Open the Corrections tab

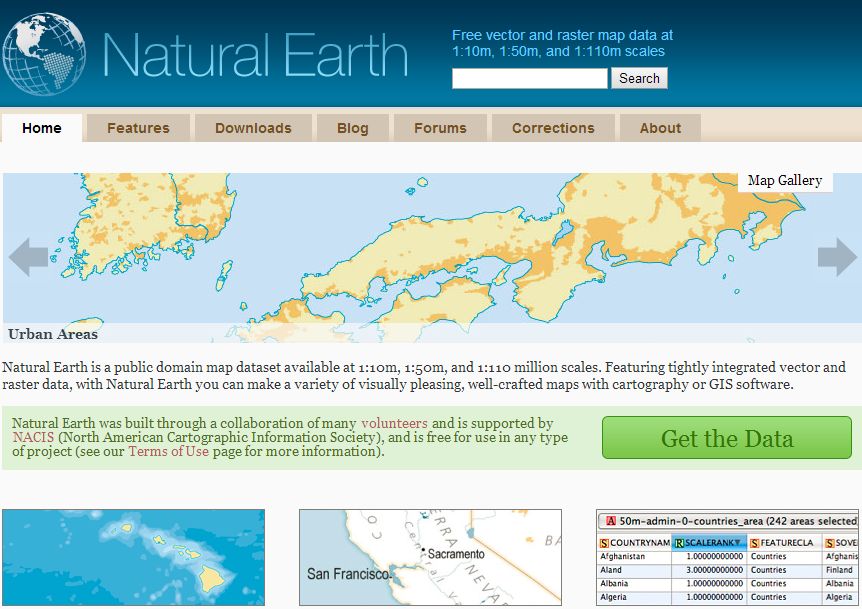pyautogui.click(x=554, y=128)
